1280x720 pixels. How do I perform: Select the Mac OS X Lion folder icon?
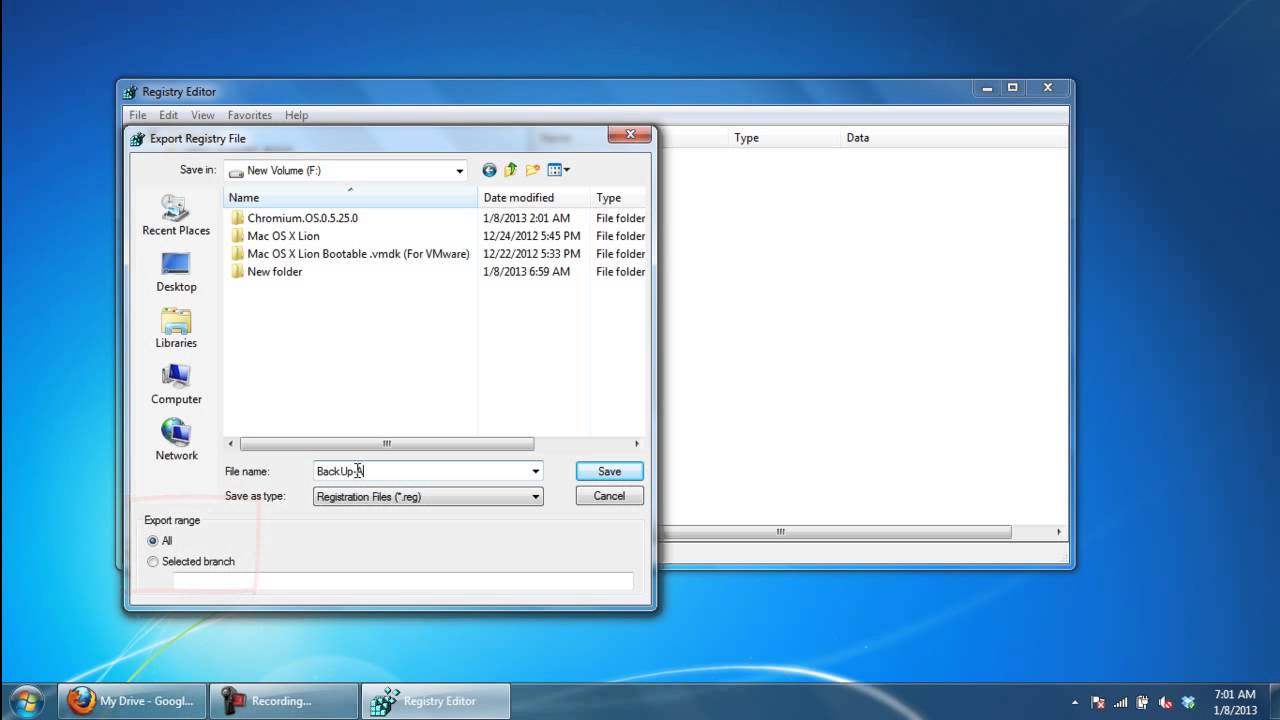pyautogui.click(x=237, y=236)
